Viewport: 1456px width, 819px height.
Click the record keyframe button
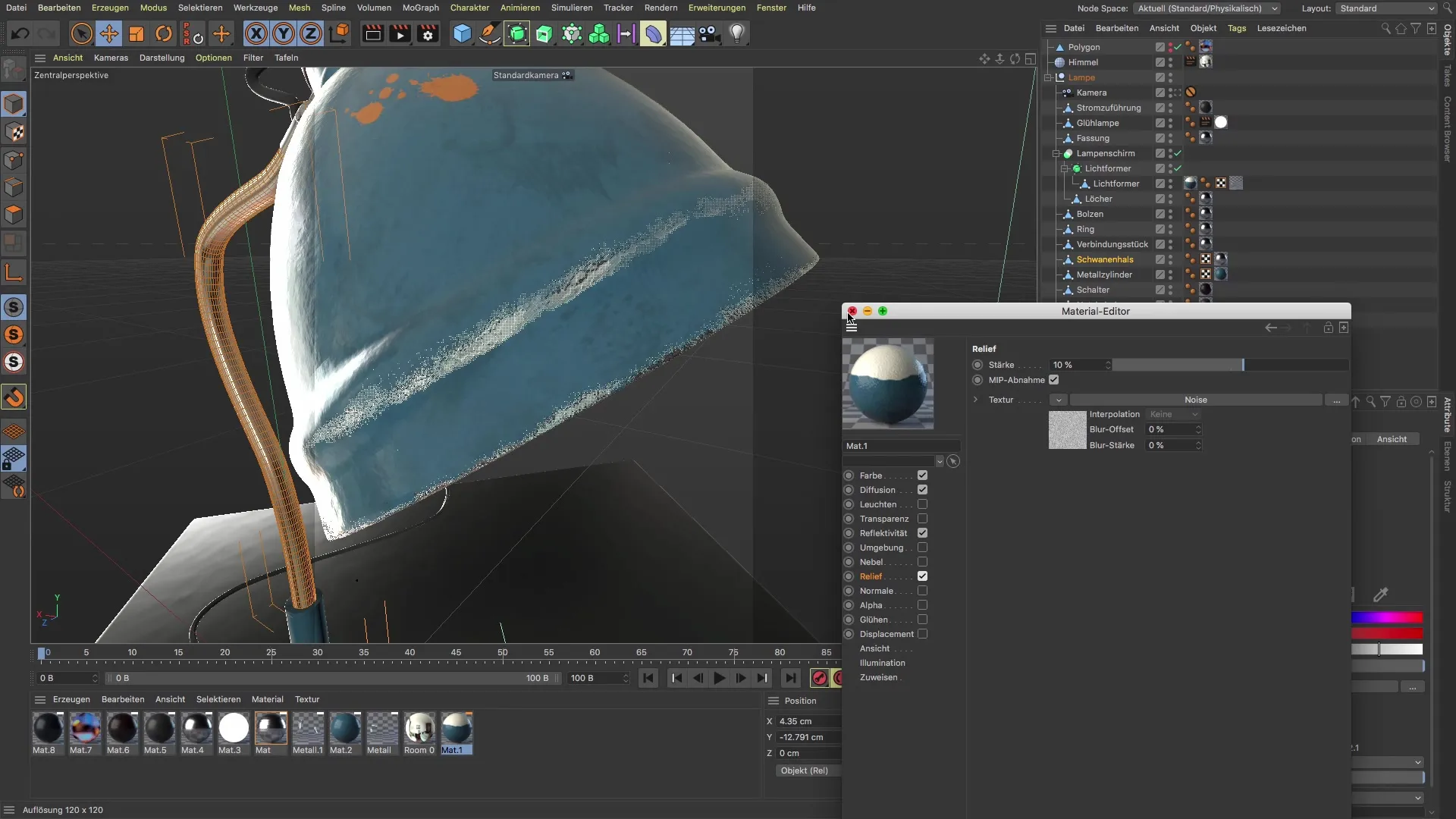coord(819,679)
